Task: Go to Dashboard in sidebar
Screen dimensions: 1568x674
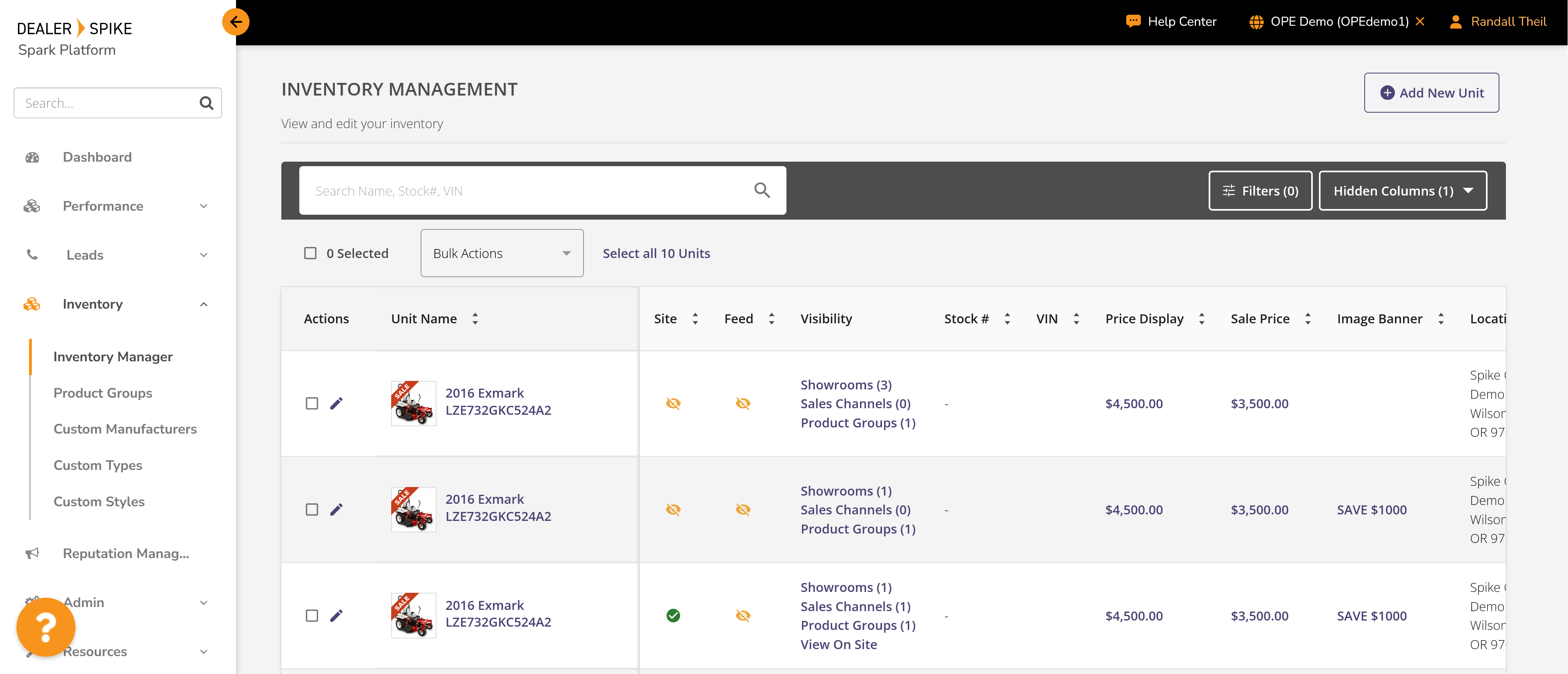Action: 98,157
